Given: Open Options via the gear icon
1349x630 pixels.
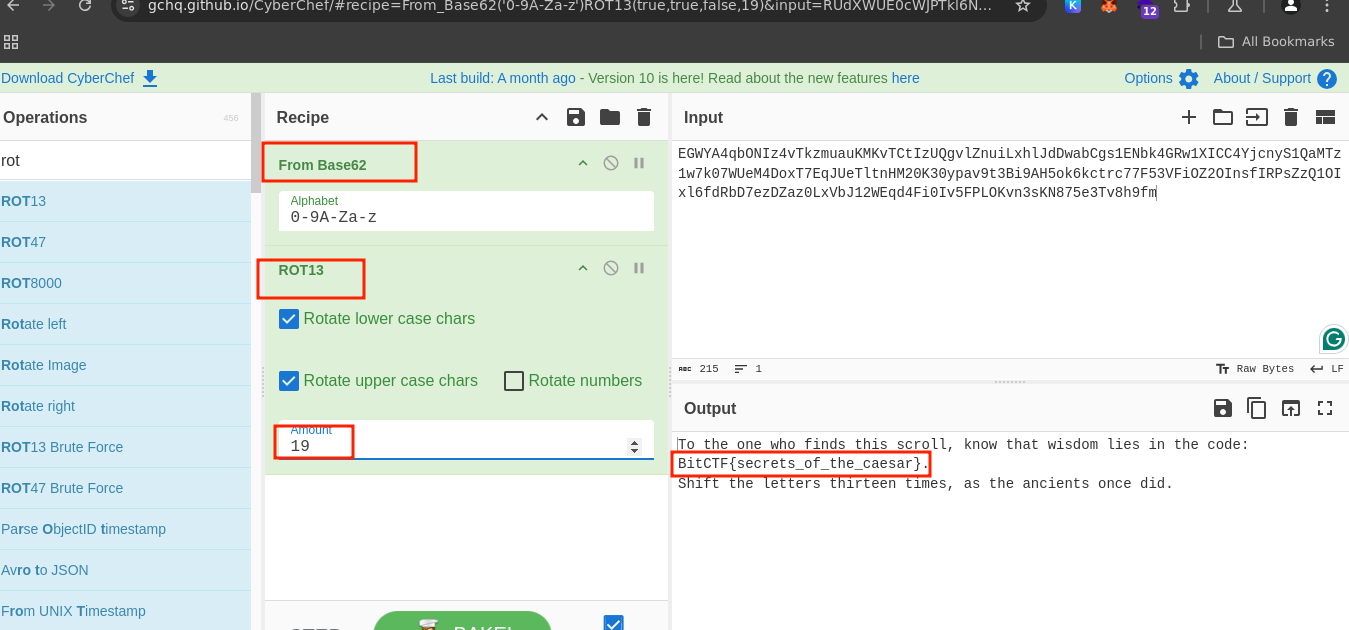Looking at the screenshot, I should 1188,79.
